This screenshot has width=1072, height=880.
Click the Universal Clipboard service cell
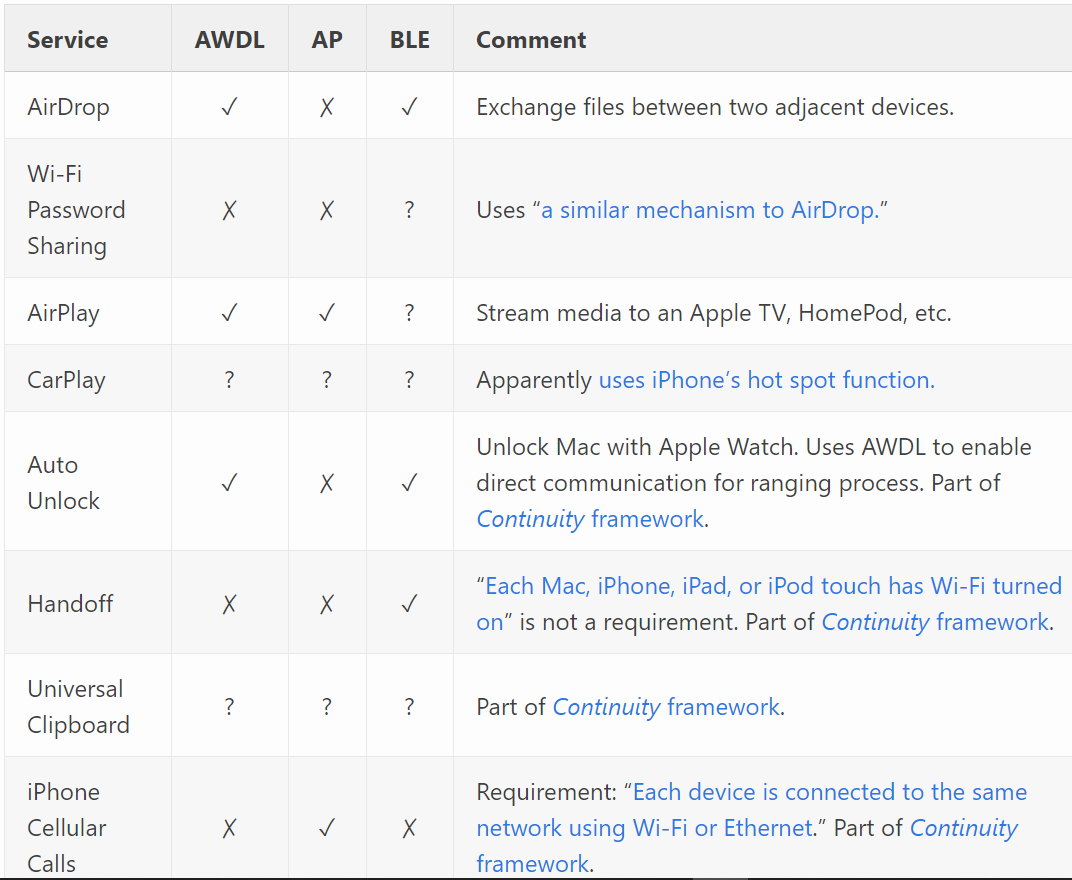click(78, 707)
